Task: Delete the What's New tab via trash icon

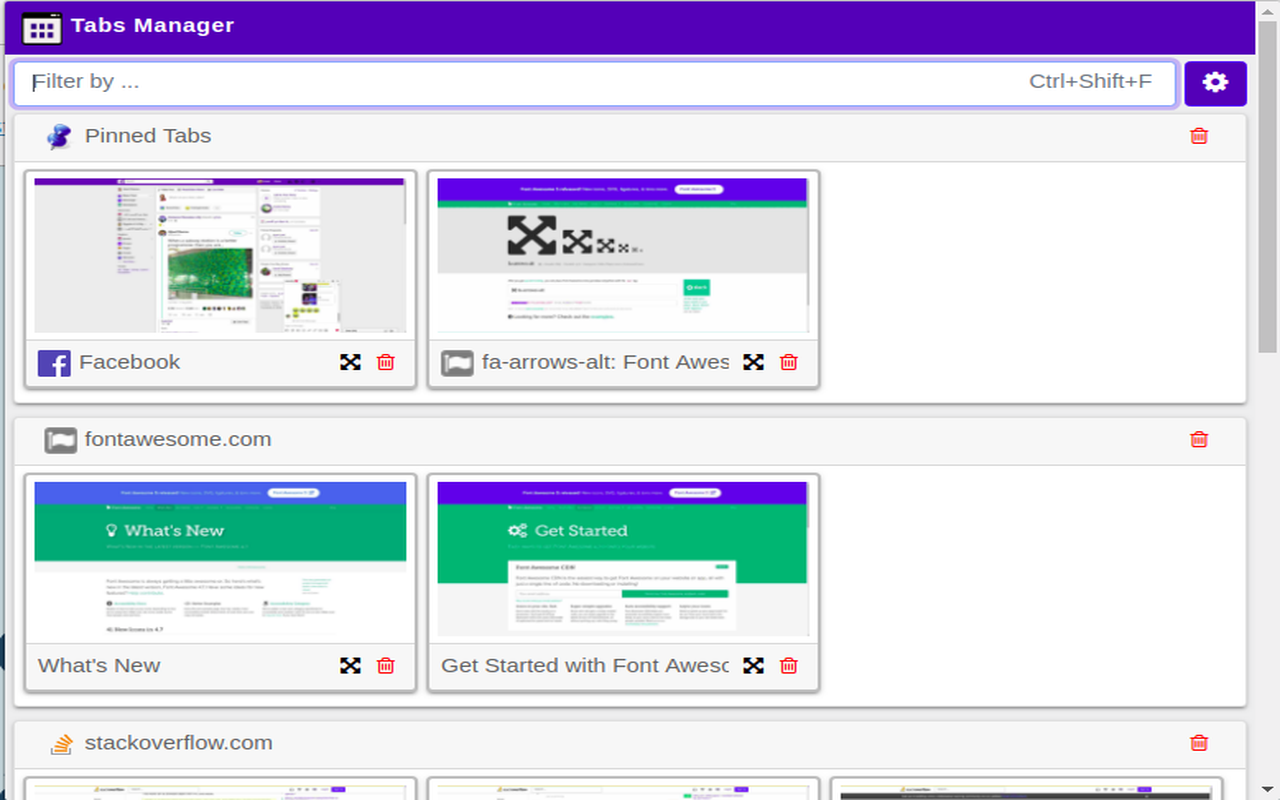Action: coord(385,665)
